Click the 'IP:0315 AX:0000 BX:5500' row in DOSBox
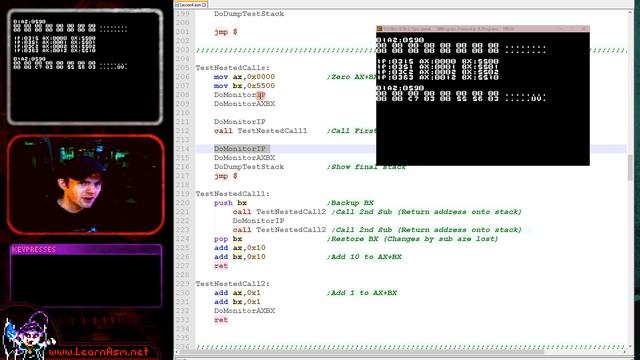 coord(438,62)
